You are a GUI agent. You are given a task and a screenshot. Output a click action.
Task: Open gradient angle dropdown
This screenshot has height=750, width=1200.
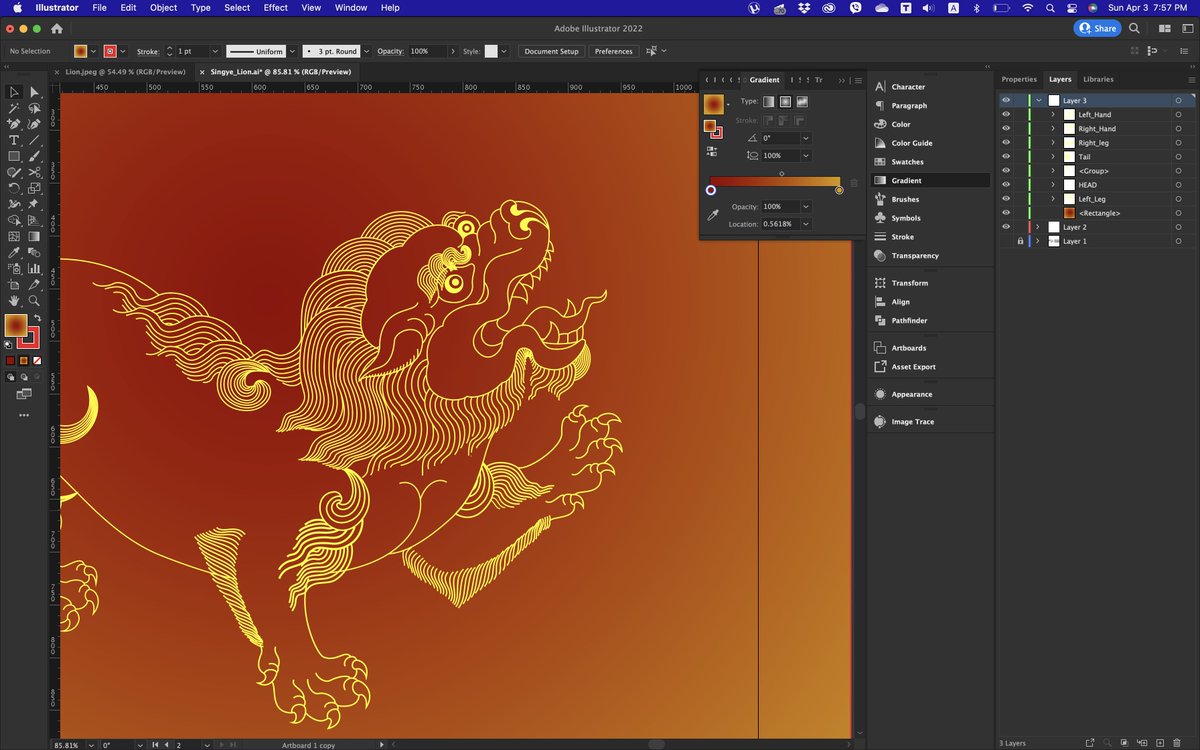pyautogui.click(x=806, y=138)
